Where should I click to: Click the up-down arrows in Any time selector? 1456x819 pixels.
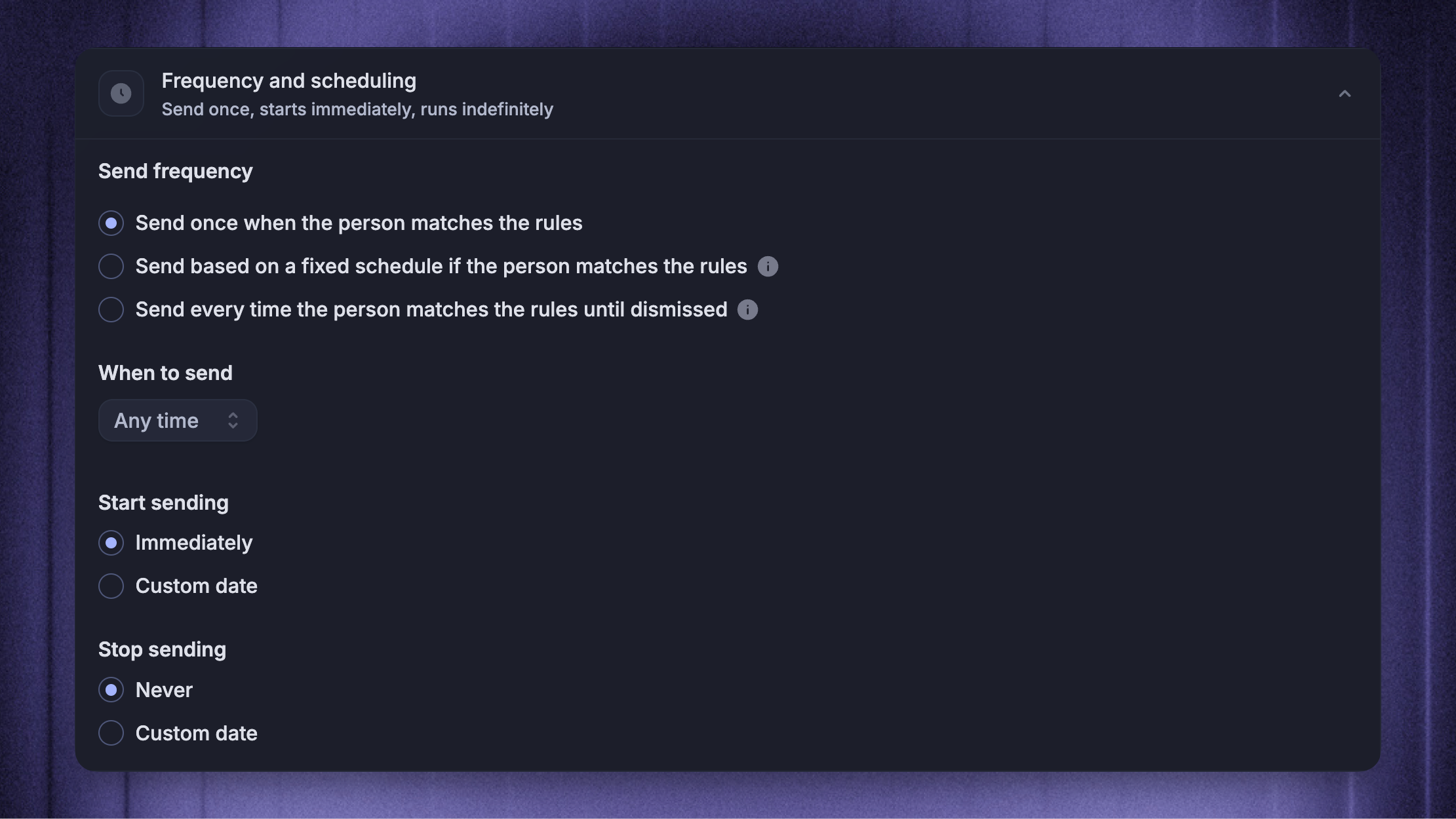(233, 421)
